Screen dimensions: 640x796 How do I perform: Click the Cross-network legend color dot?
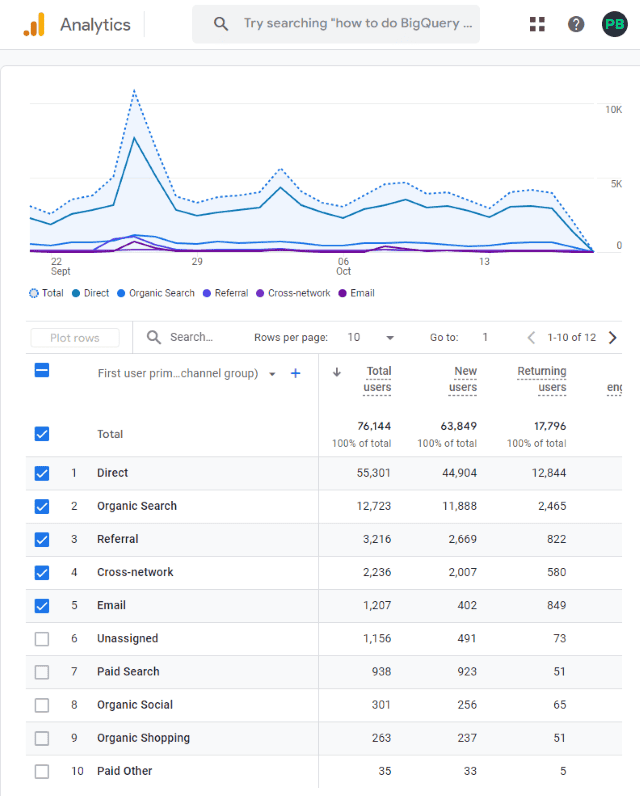tap(260, 293)
